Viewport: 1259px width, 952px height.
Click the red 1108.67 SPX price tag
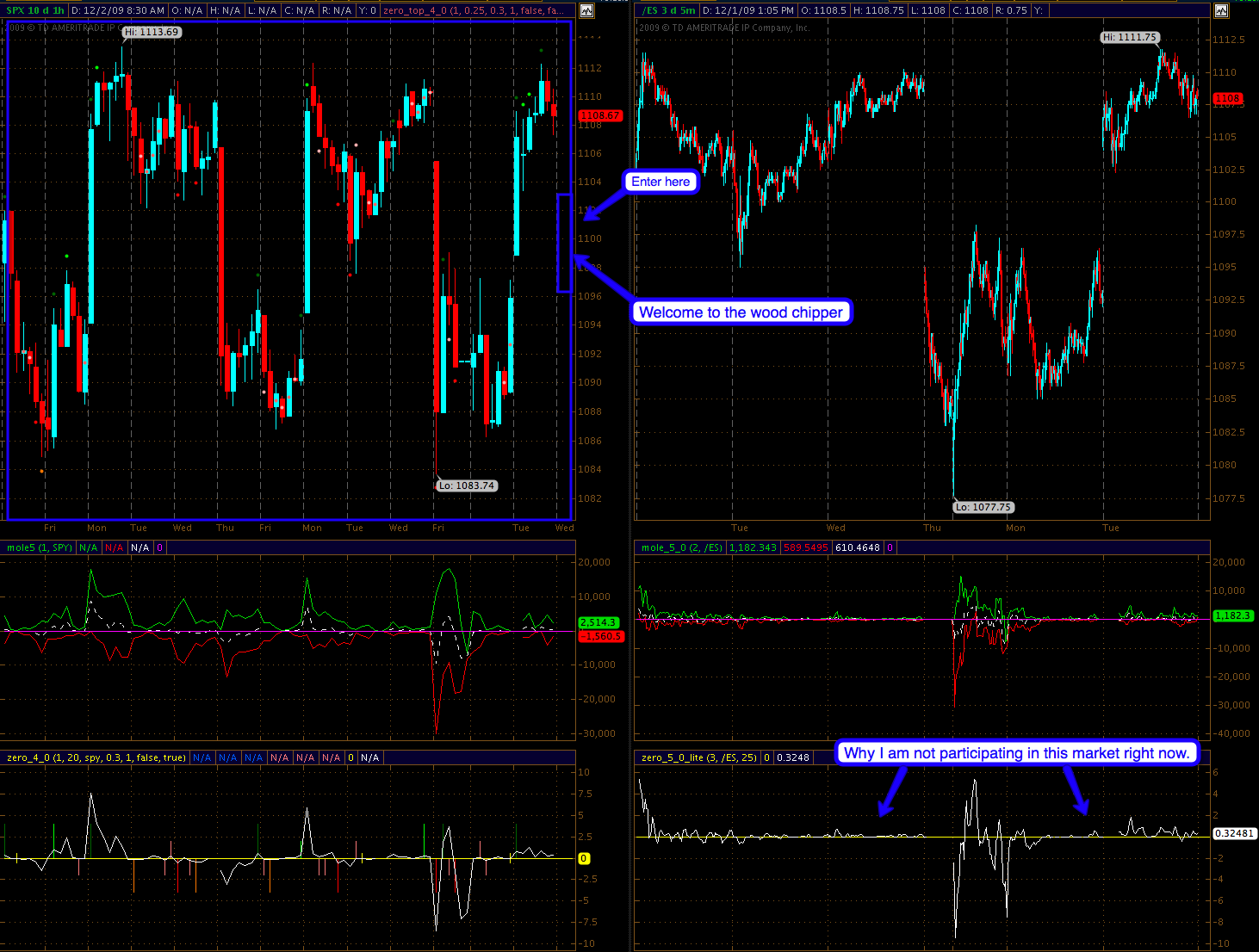[x=599, y=115]
